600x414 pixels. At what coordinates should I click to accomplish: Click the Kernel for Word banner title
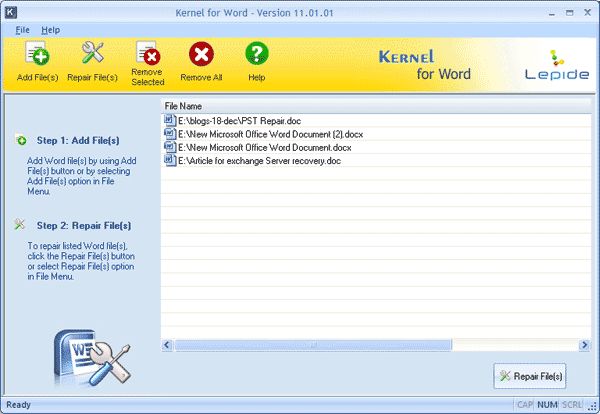click(x=425, y=65)
